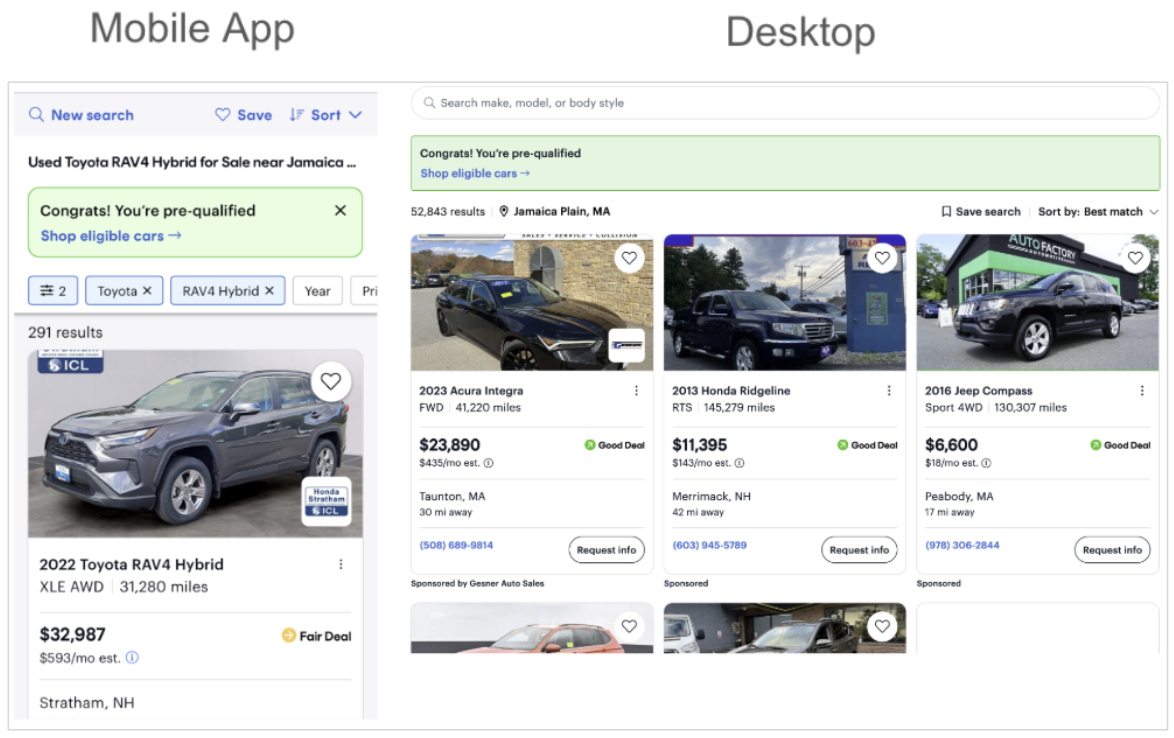
Task: Favorite the 2016 Jeep Compass
Action: pyautogui.click(x=1135, y=257)
